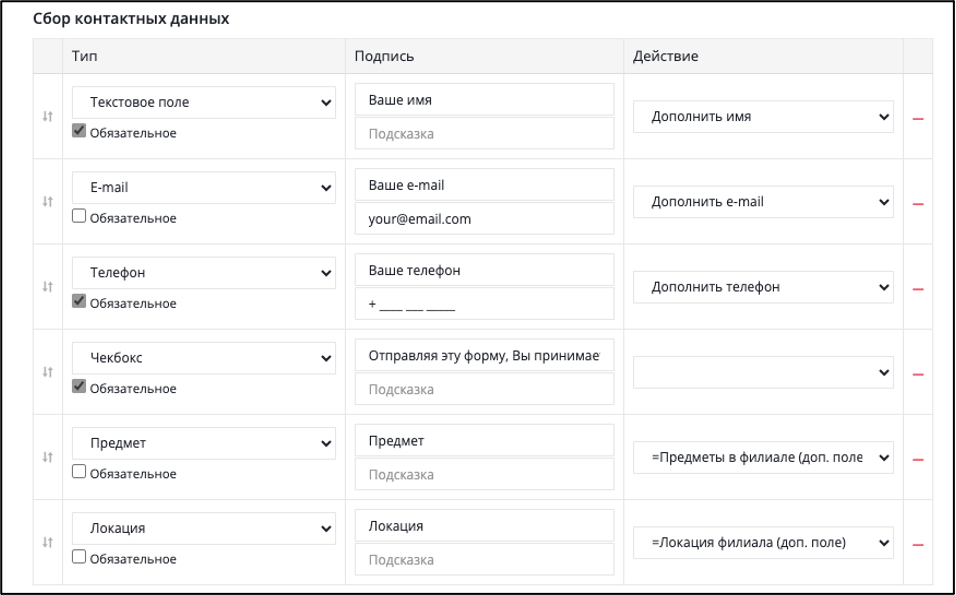Remove the Локация row via the red minus

click(918, 545)
